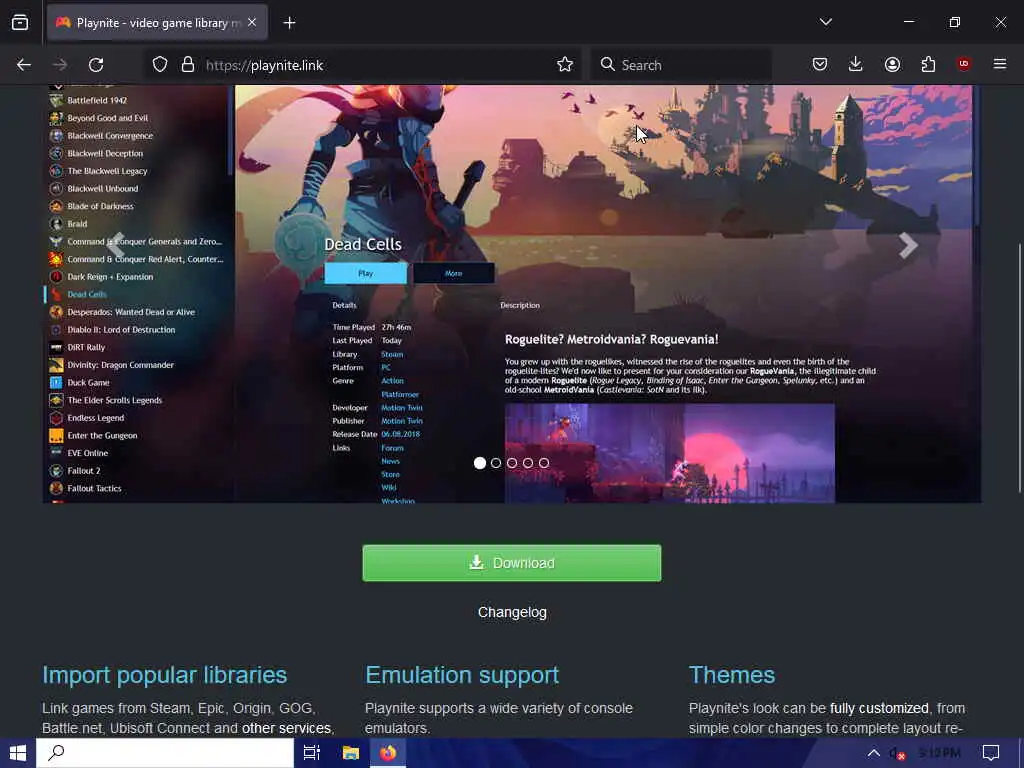Open the tracking protection shield icon
This screenshot has width=1024, height=768.
pyautogui.click(x=160, y=65)
